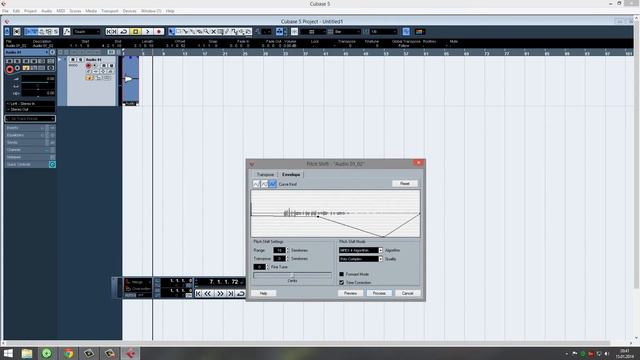Click the Windows Start button
Image resolution: width=640 pixels, height=360 pixels.
point(8,353)
